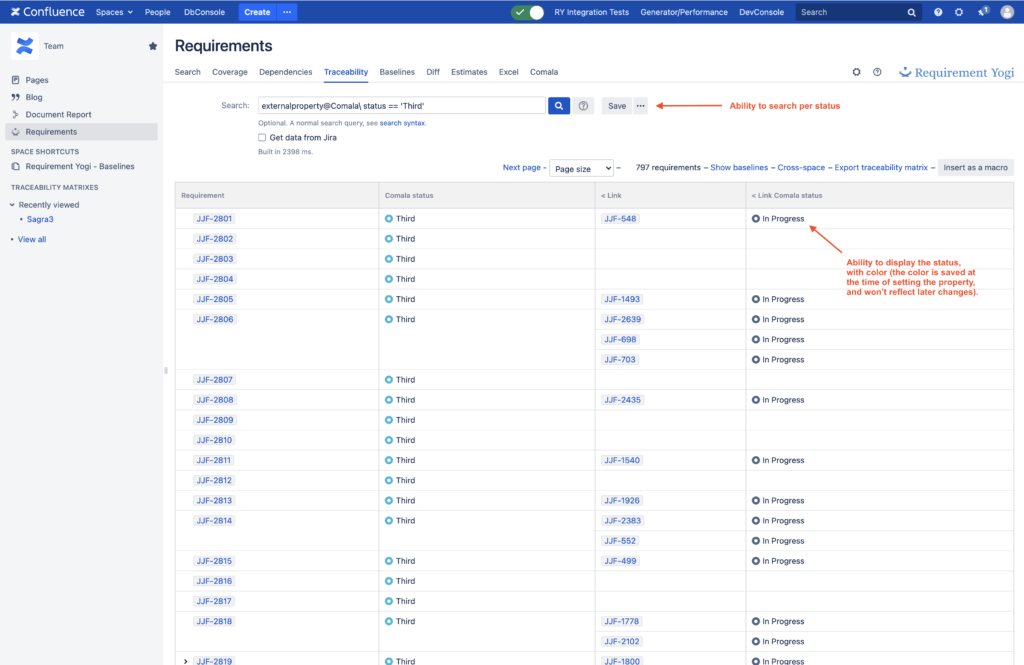Open the Page size dropdown

pyautogui.click(x=584, y=167)
